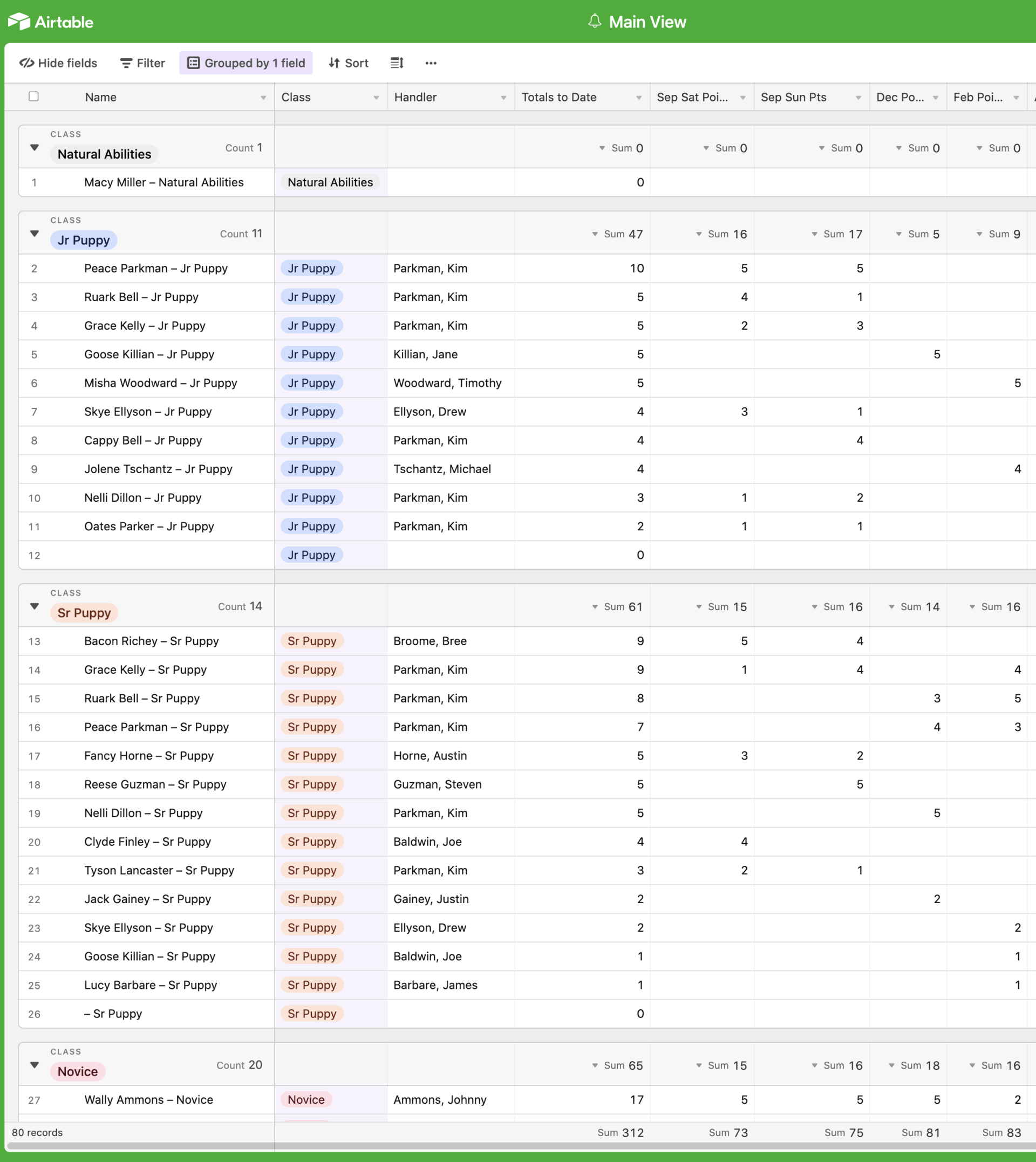The height and width of the screenshot is (1162, 1036).
Task: Open the Handler column dropdown arrow
Action: tap(503, 98)
